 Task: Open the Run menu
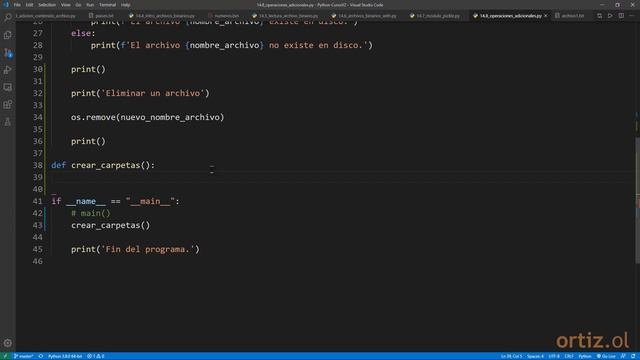click(90, 5)
